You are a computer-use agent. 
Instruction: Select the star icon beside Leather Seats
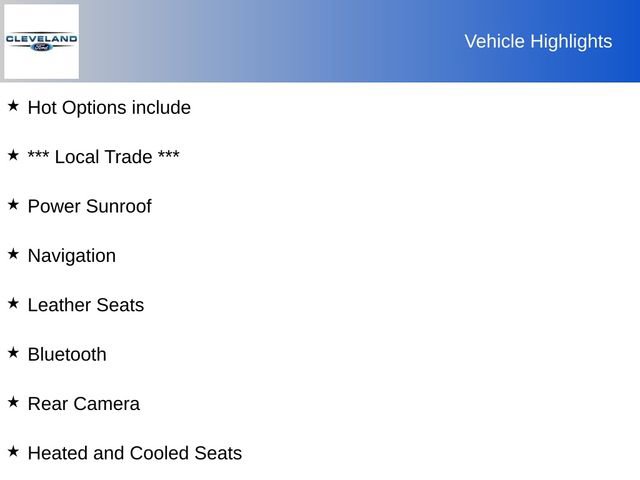[13, 302]
